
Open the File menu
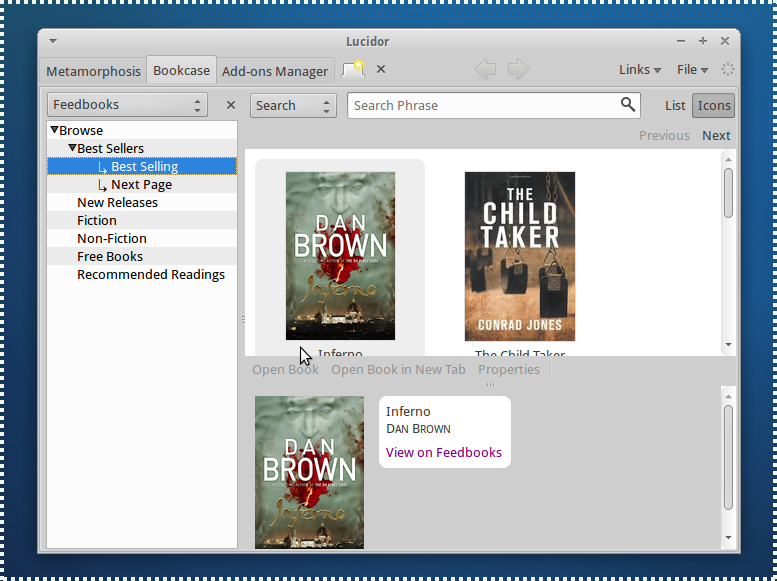[692, 70]
